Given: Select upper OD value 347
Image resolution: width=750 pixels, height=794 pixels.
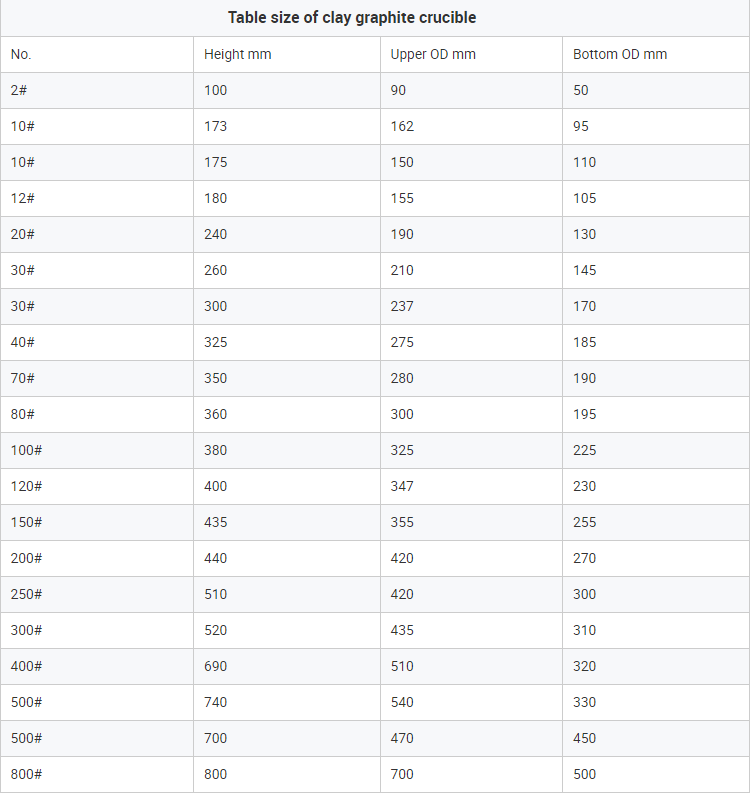Looking at the screenshot, I should tap(402, 486).
